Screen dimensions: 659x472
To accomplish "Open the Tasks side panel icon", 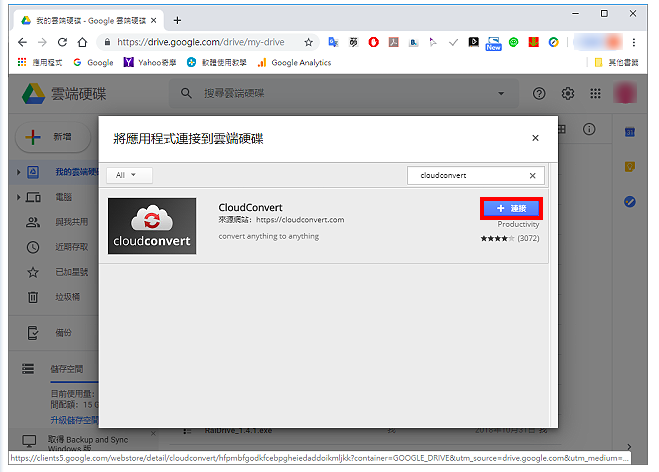I will (630, 202).
